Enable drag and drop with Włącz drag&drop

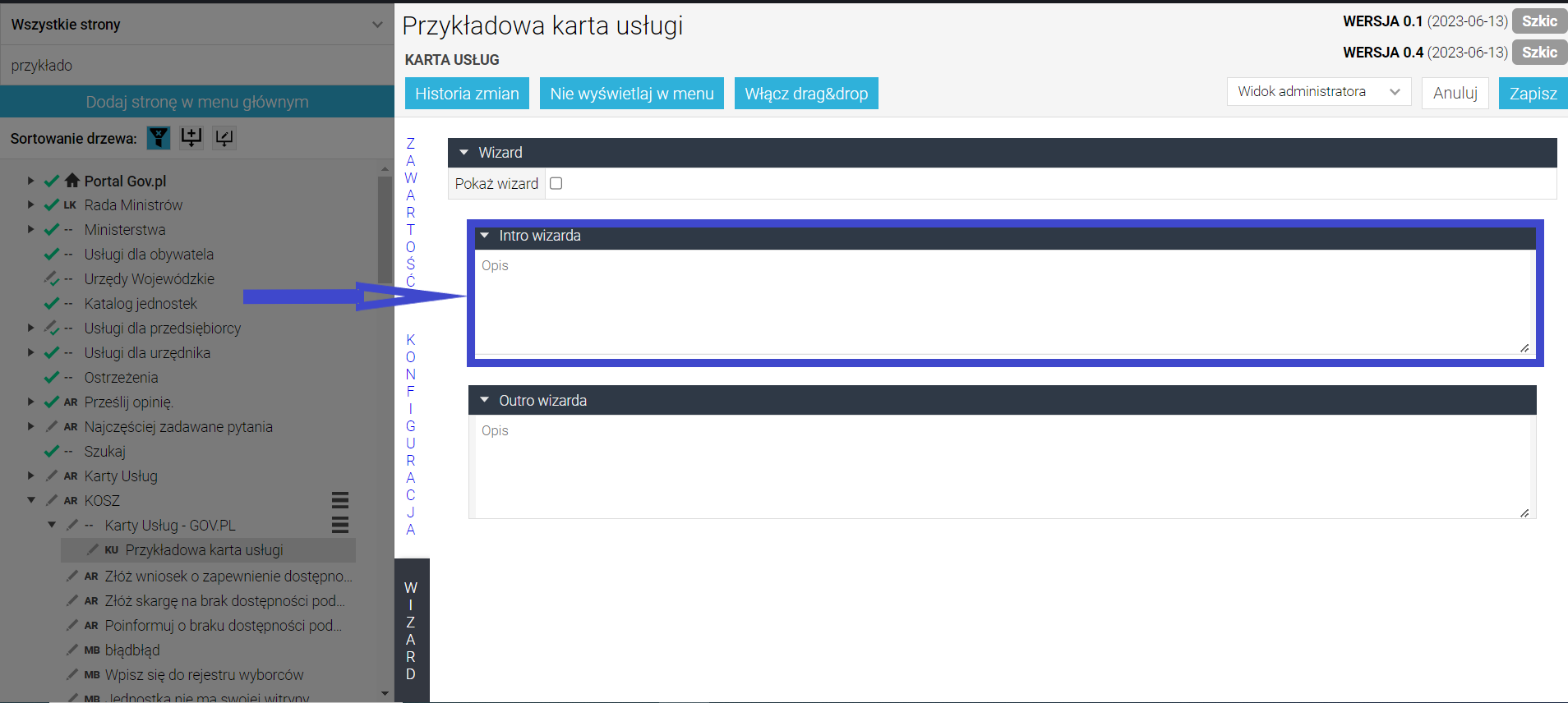point(806,94)
